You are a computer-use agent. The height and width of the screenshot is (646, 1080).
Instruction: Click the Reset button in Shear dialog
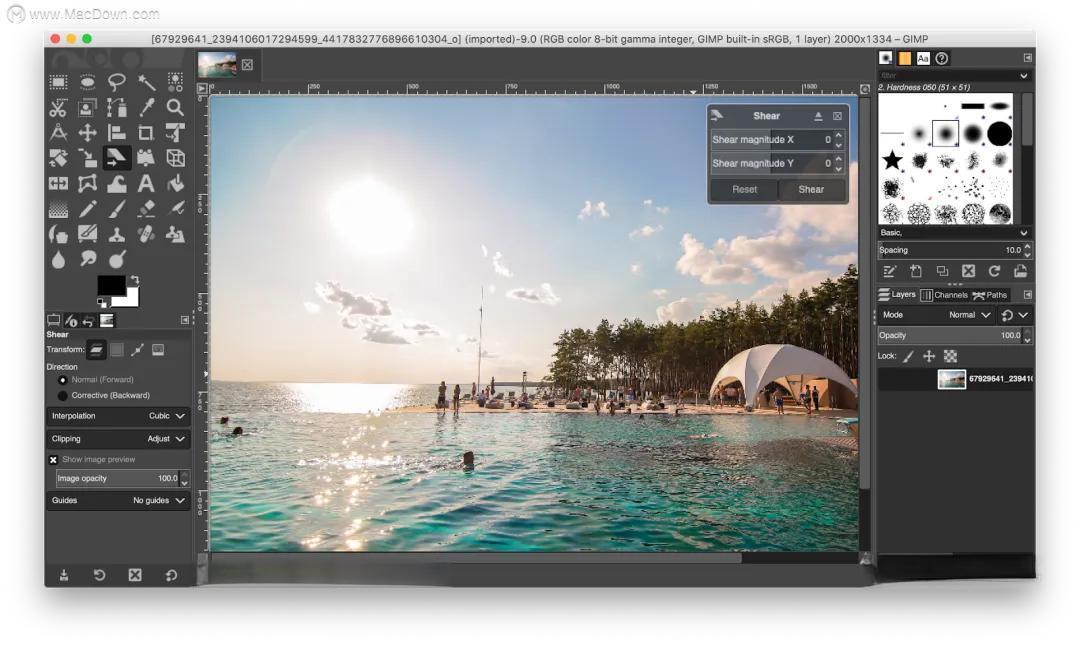click(x=744, y=189)
